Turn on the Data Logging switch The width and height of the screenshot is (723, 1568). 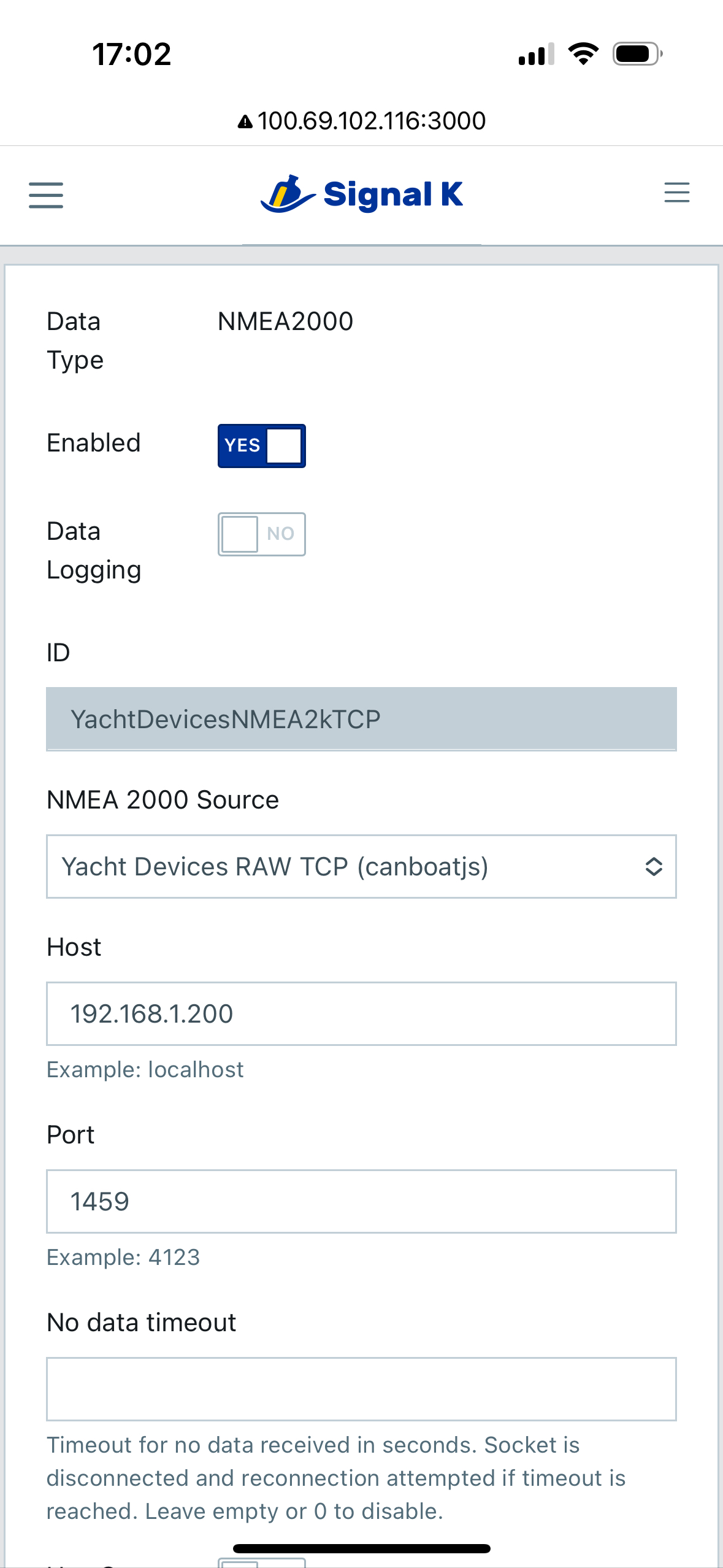[x=262, y=534]
